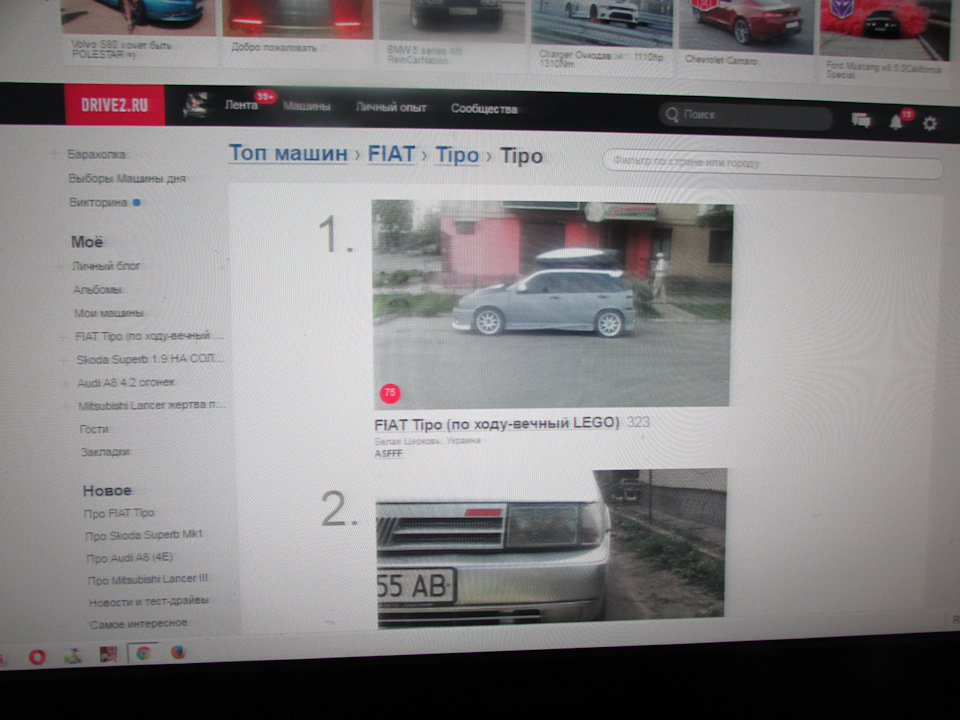Open the Charger card
The height and width of the screenshot is (720, 960).
pyautogui.click(x=602, y=36)
